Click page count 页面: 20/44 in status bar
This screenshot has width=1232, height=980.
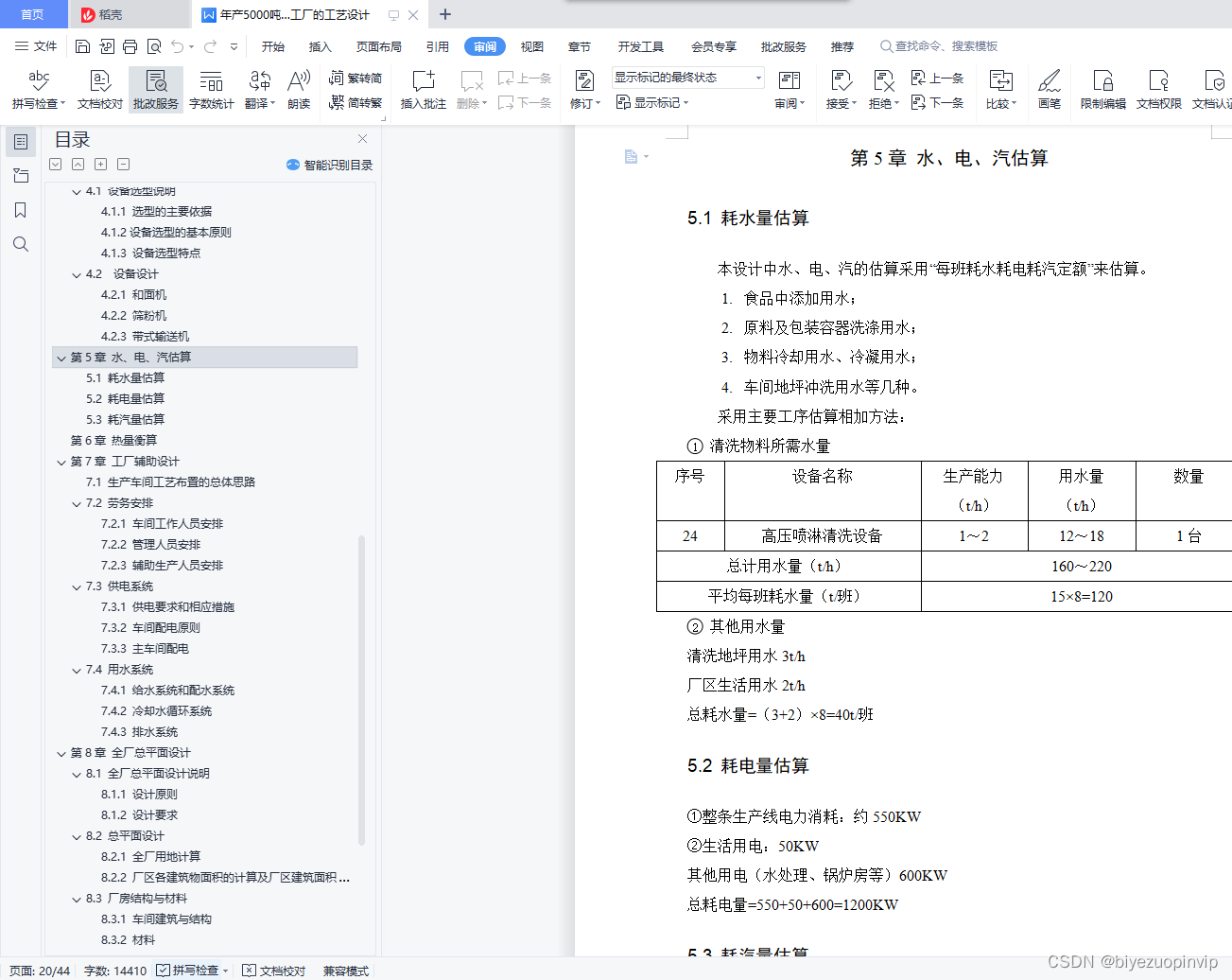point(39,971)
